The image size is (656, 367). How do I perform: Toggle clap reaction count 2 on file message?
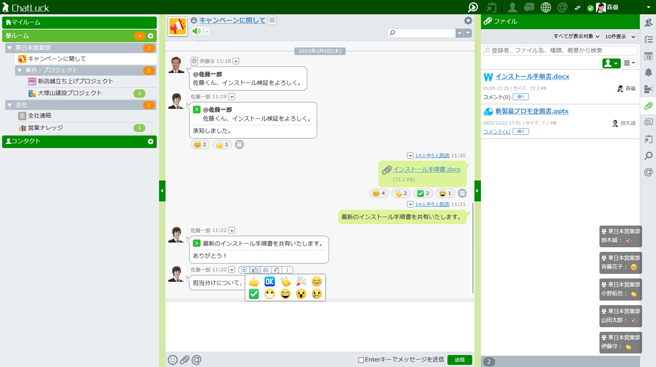coord(401,193)
